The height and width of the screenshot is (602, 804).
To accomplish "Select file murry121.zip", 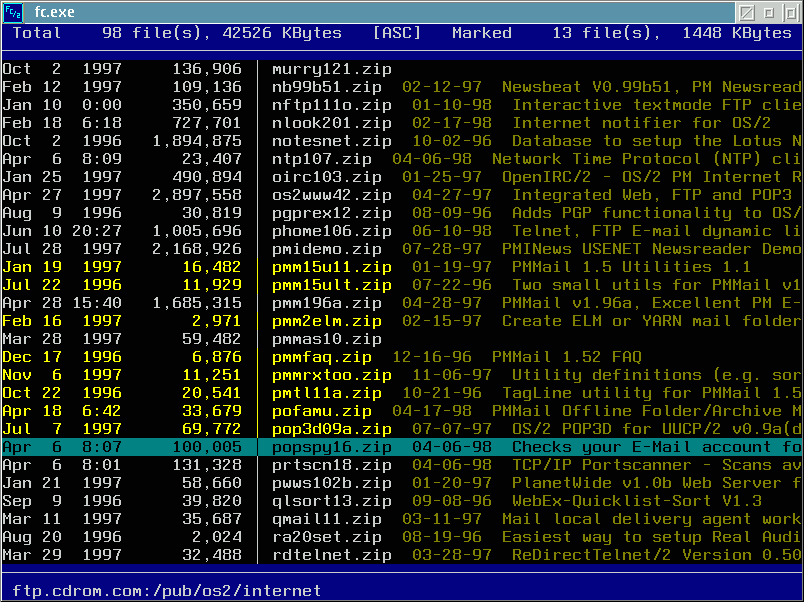I will point(332,69).
